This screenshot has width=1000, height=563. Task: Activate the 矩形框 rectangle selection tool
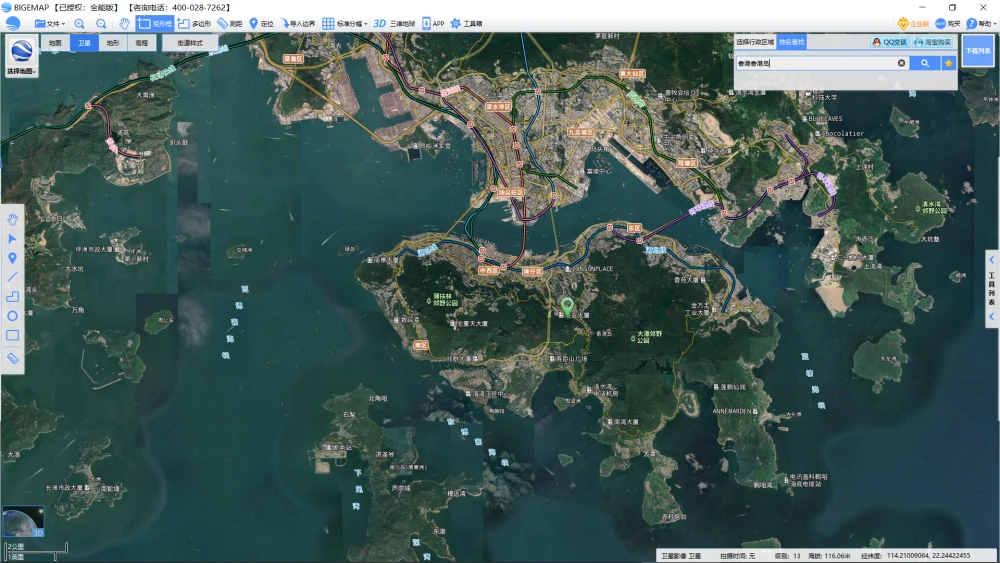click(x=155, y=24)
